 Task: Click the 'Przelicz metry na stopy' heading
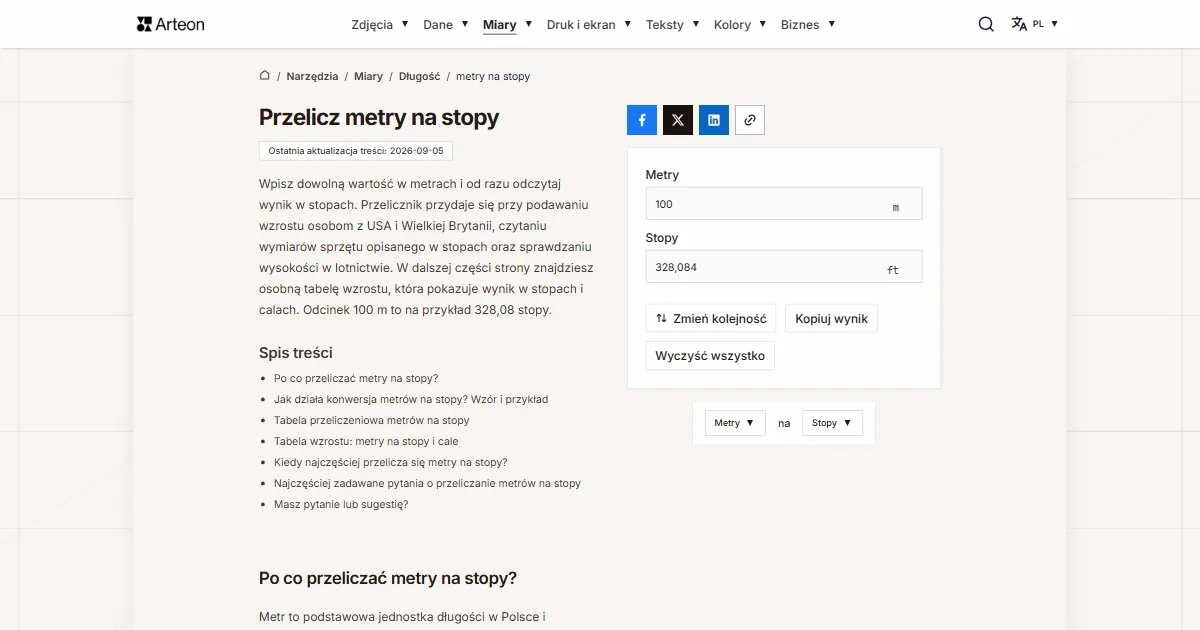(379, 117)
